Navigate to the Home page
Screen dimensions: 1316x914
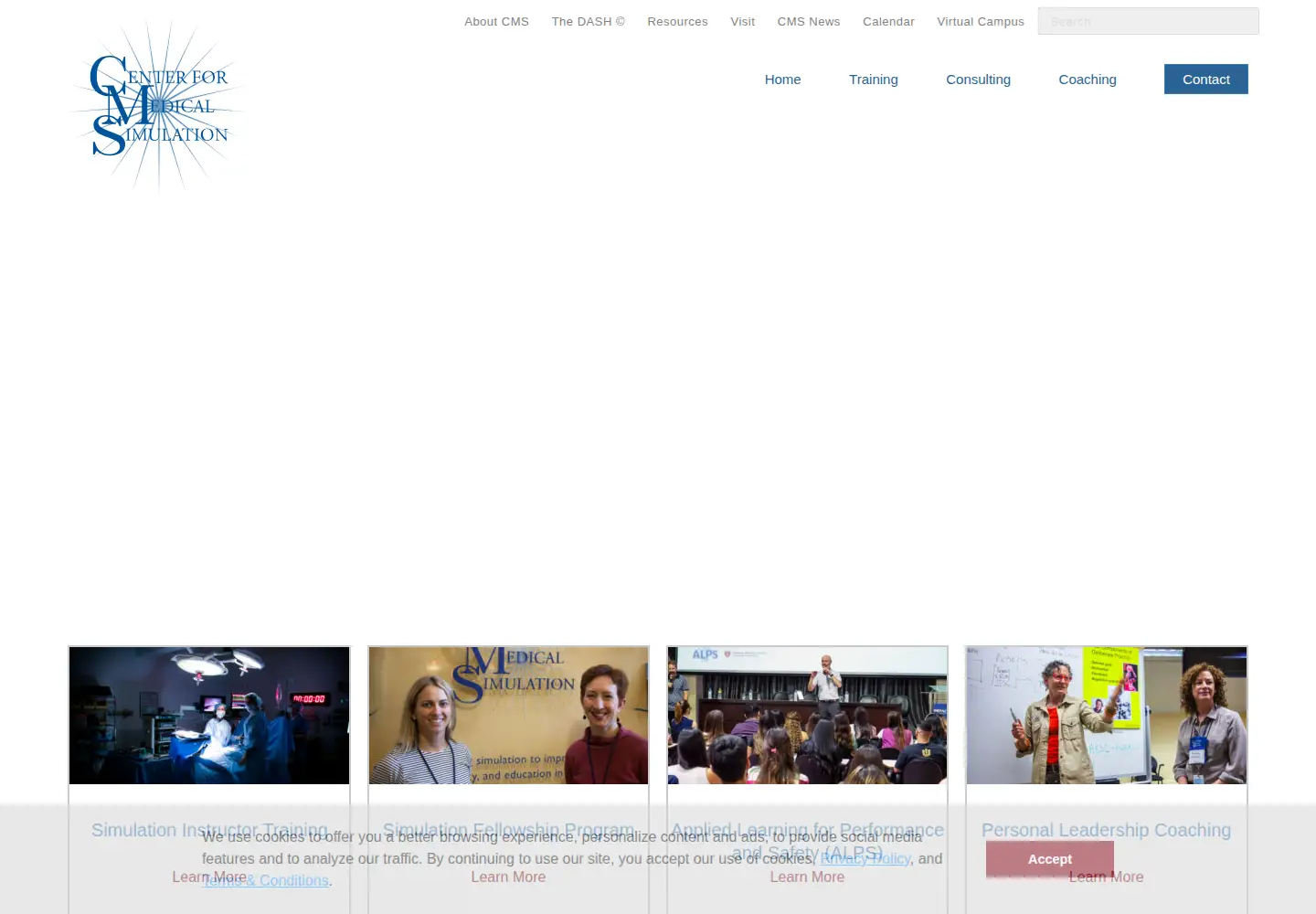click(x=782, y=80)
